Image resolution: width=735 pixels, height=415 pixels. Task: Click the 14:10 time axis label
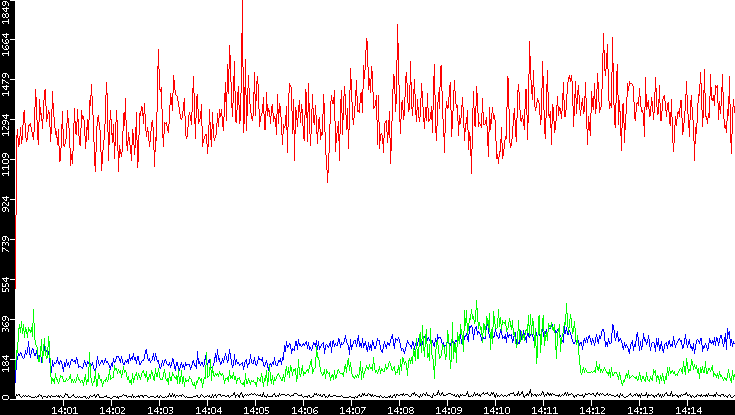tap(496, 409)
